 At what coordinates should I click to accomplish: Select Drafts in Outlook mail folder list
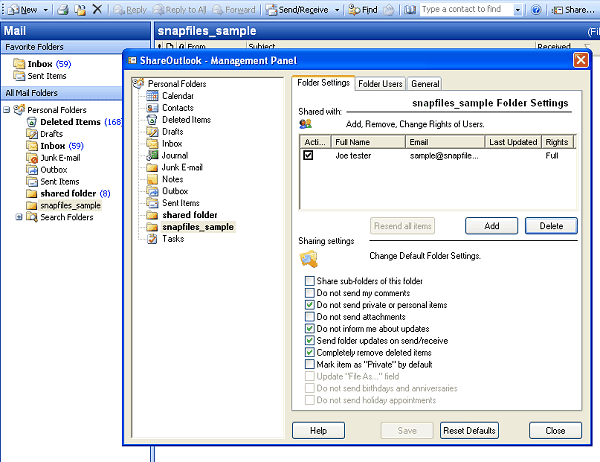click(x=44, y=134)
